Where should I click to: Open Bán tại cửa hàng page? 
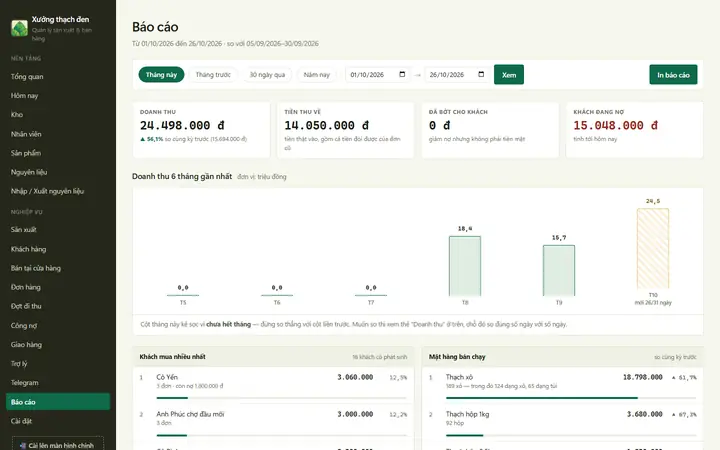[x=57, y=268]
